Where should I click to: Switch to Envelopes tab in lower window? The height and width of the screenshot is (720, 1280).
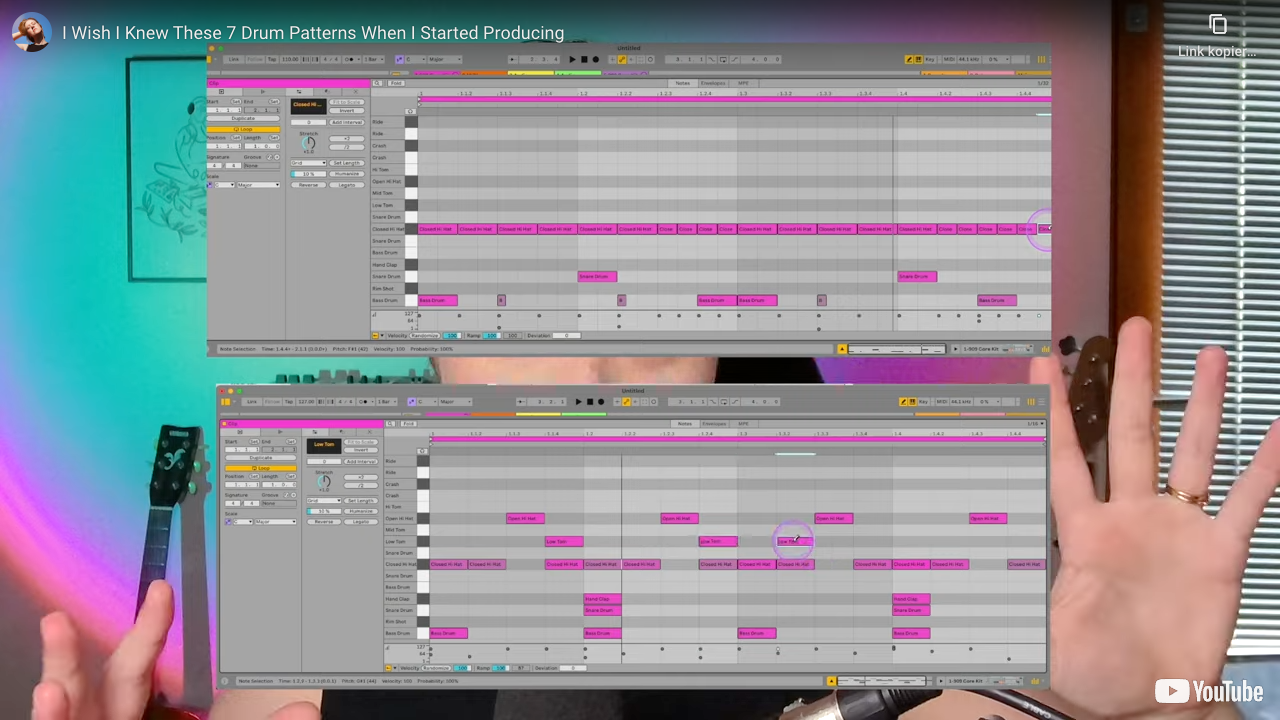pyautogui.click(x=714, y=424)
